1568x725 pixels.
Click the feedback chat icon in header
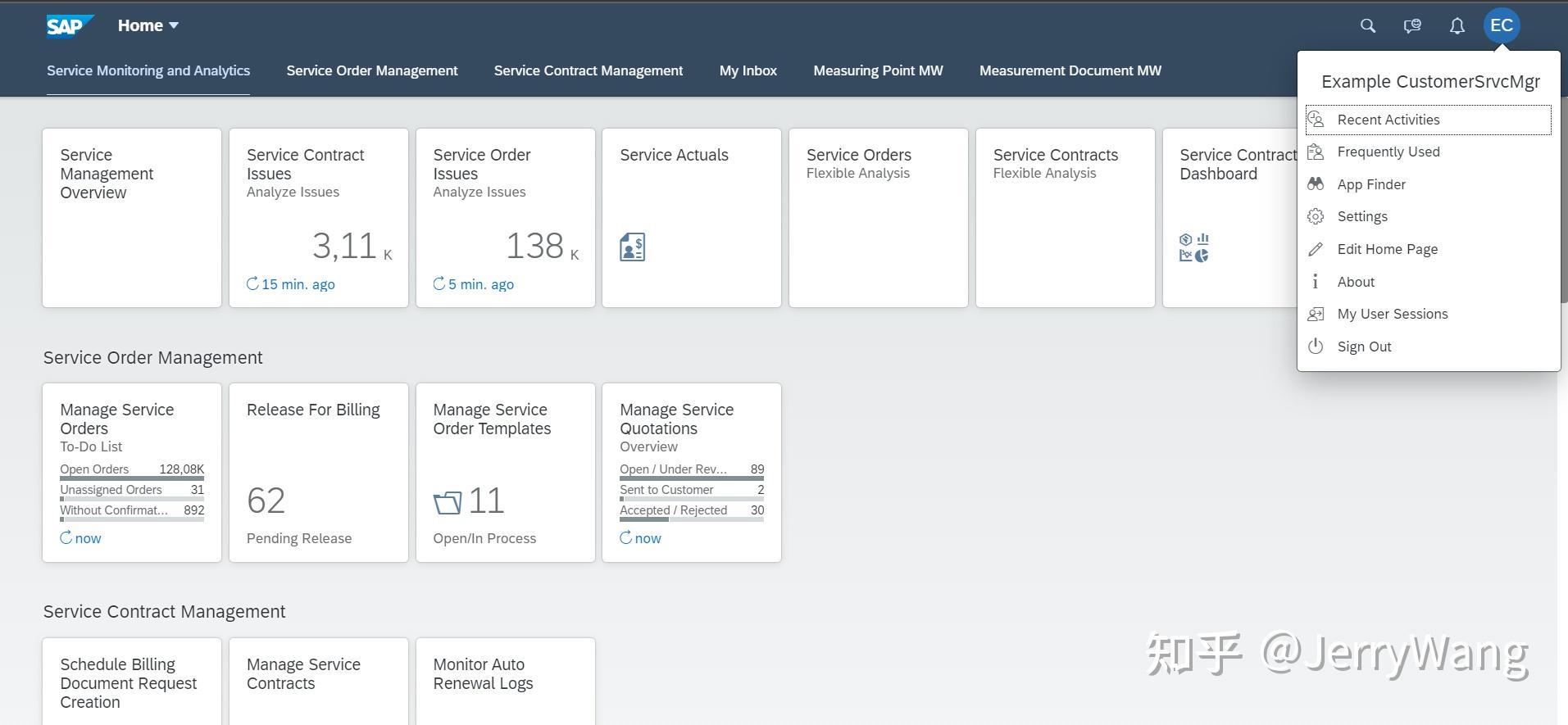(1411, 26)
